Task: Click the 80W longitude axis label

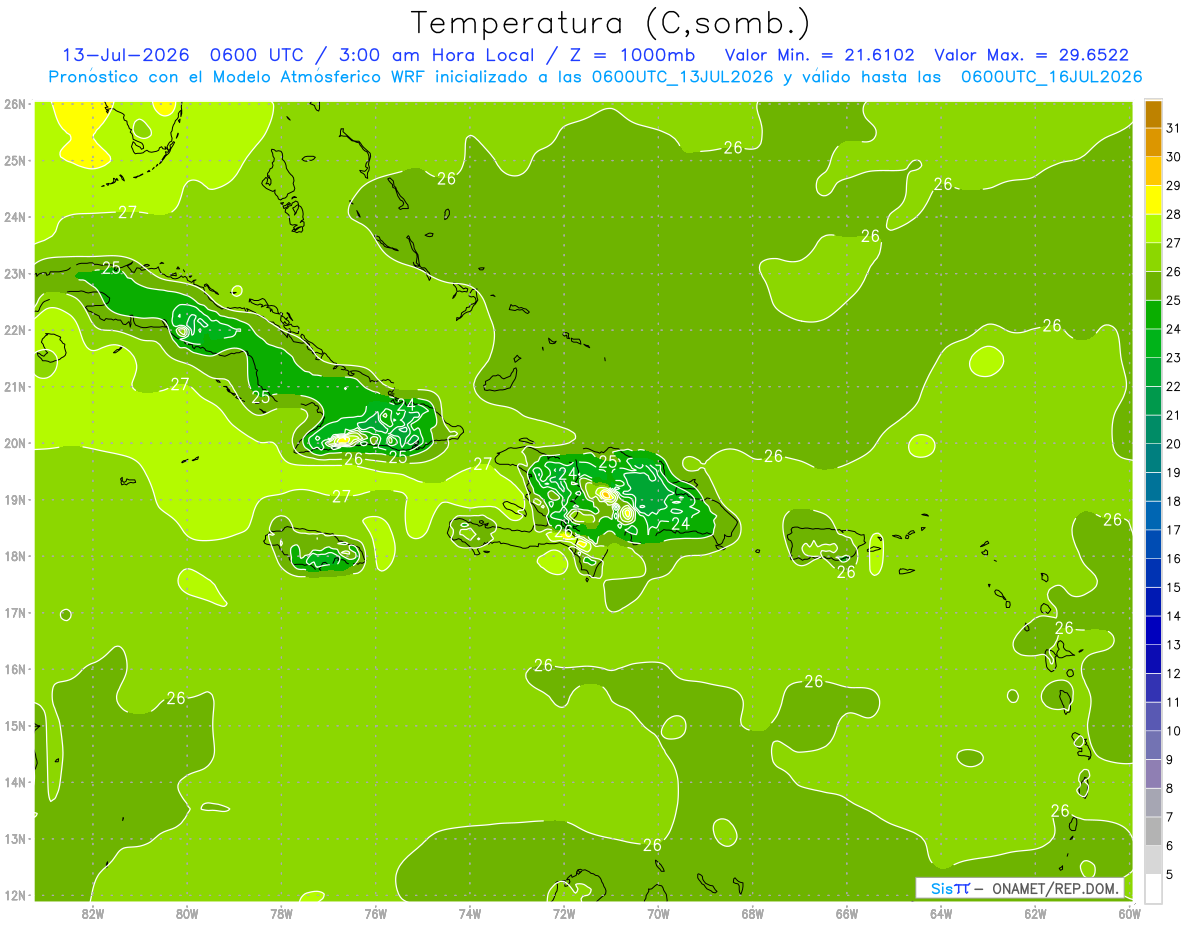Action: (x=186, y=913)
